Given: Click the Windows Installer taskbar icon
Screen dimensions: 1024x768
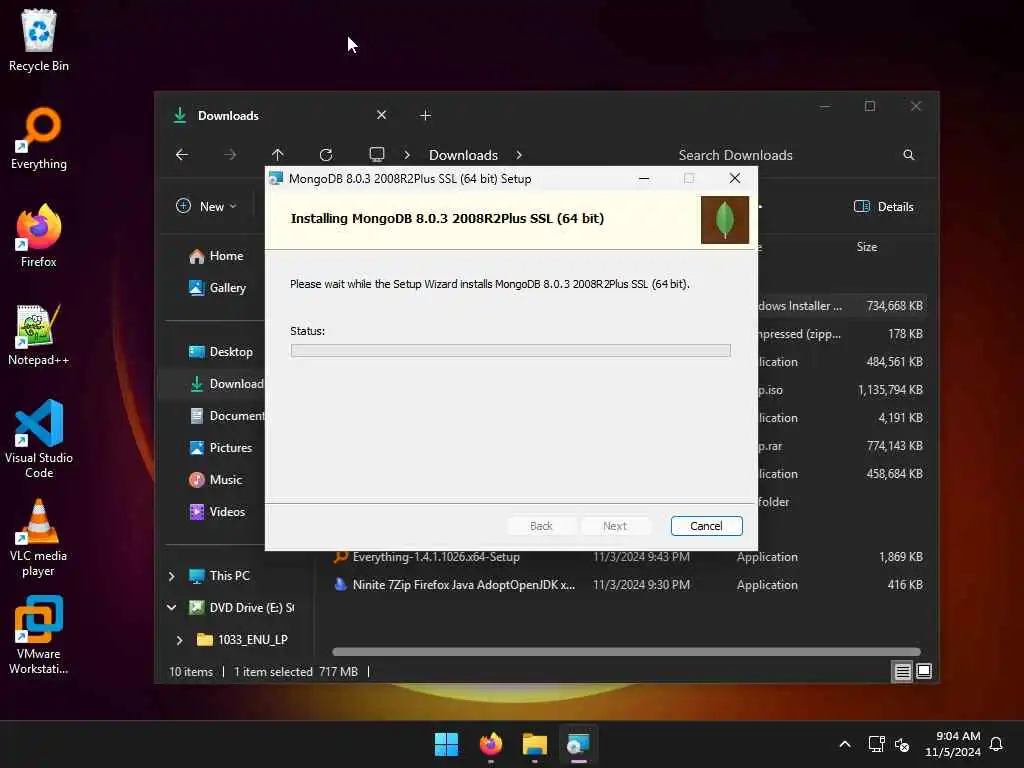Looking at the screenshot, I should pyautogui.click(x=578, y=744).
